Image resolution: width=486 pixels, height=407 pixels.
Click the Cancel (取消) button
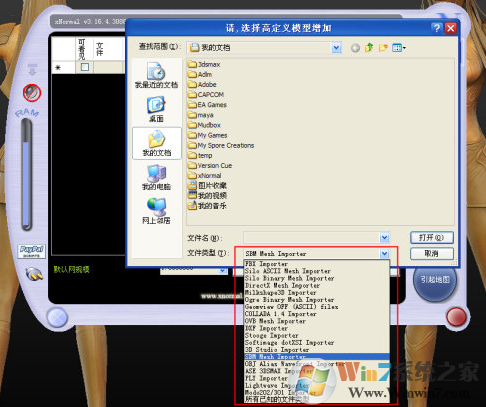432,254
